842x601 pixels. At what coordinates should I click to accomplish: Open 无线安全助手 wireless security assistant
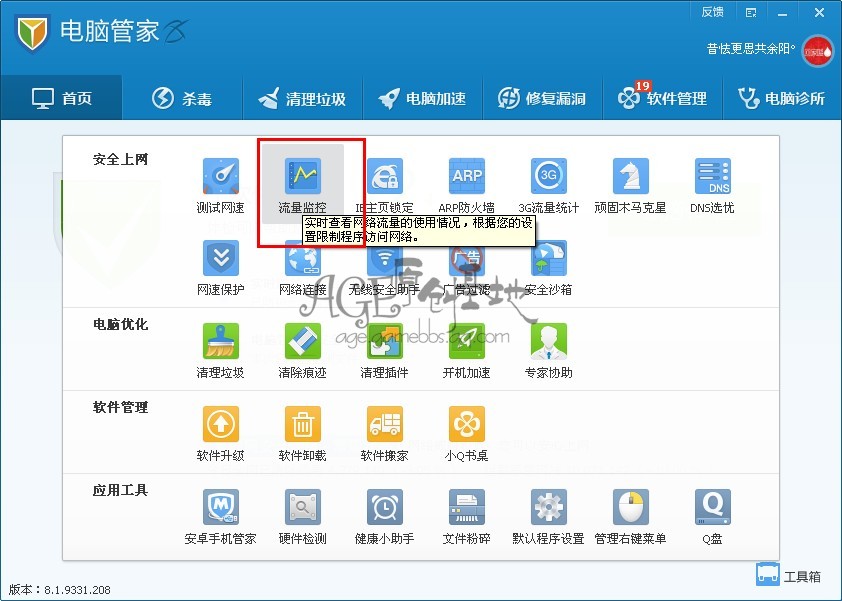click(384, 268)
